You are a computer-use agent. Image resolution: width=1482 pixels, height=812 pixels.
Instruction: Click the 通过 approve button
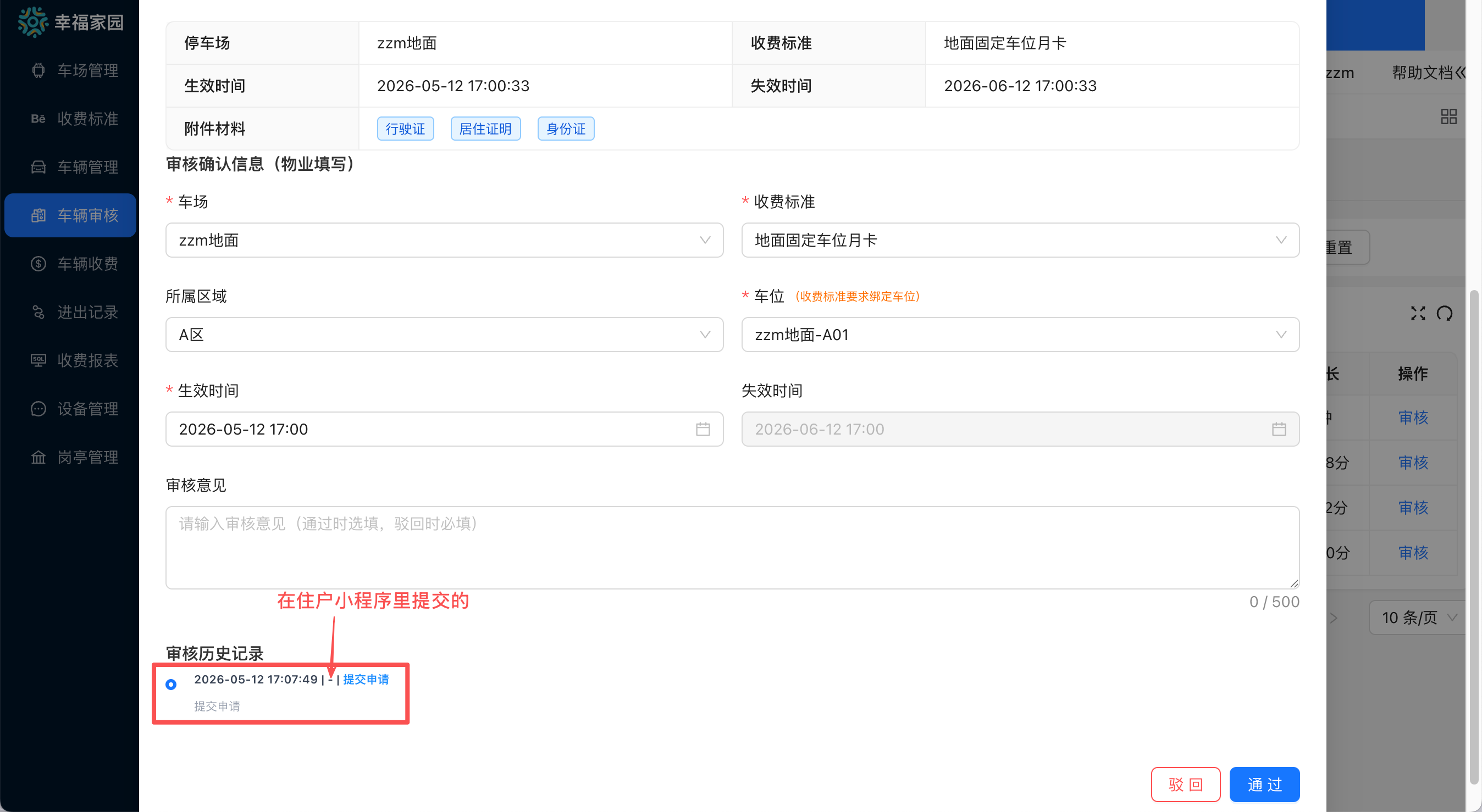[1264, 784]
